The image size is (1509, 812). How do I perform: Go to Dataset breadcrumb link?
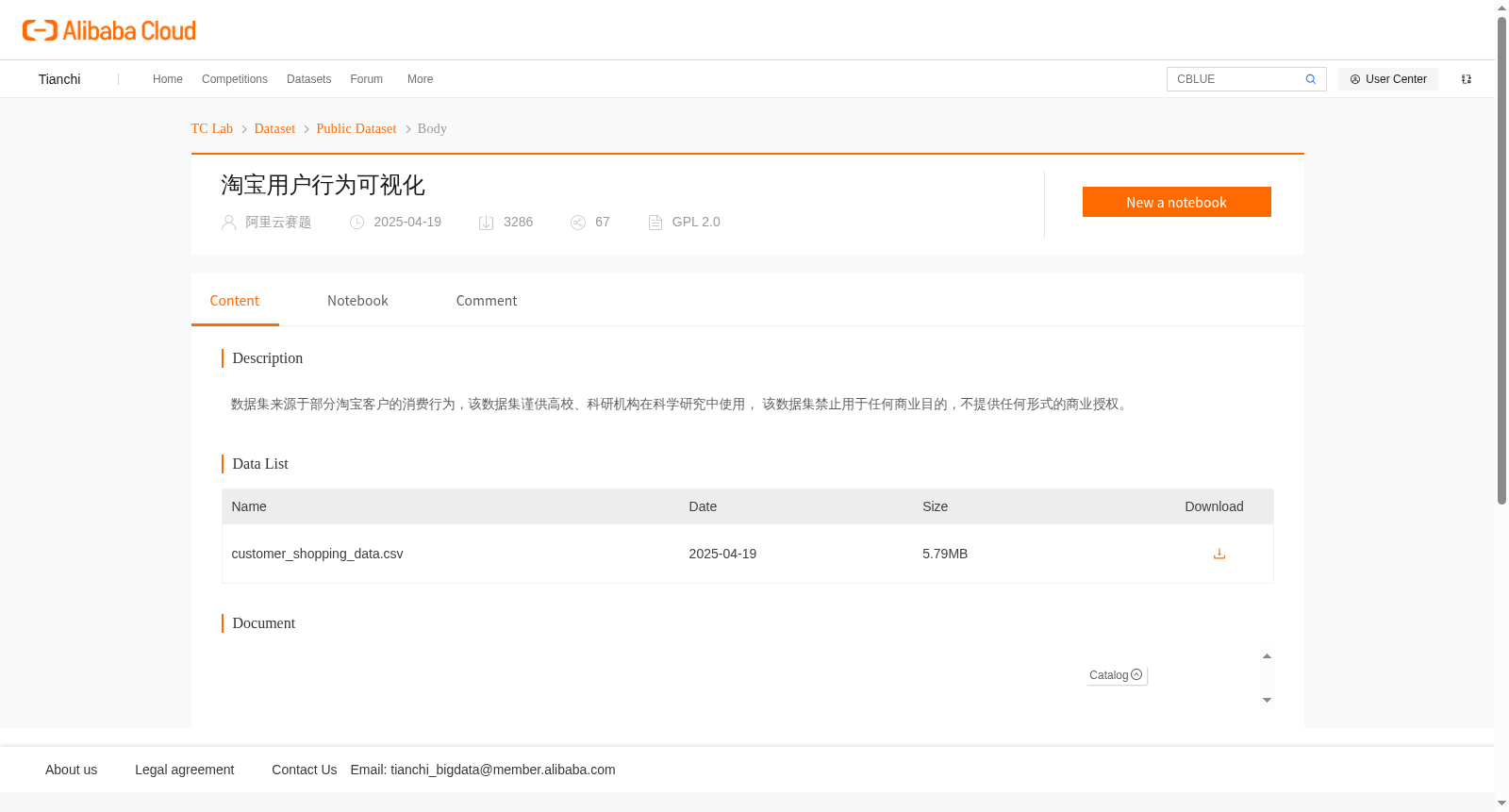coord(274,128)
